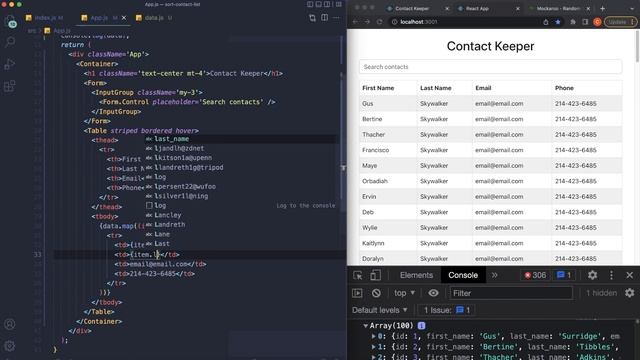Open the browser Extensions puzzle menu

pos(573,22)
